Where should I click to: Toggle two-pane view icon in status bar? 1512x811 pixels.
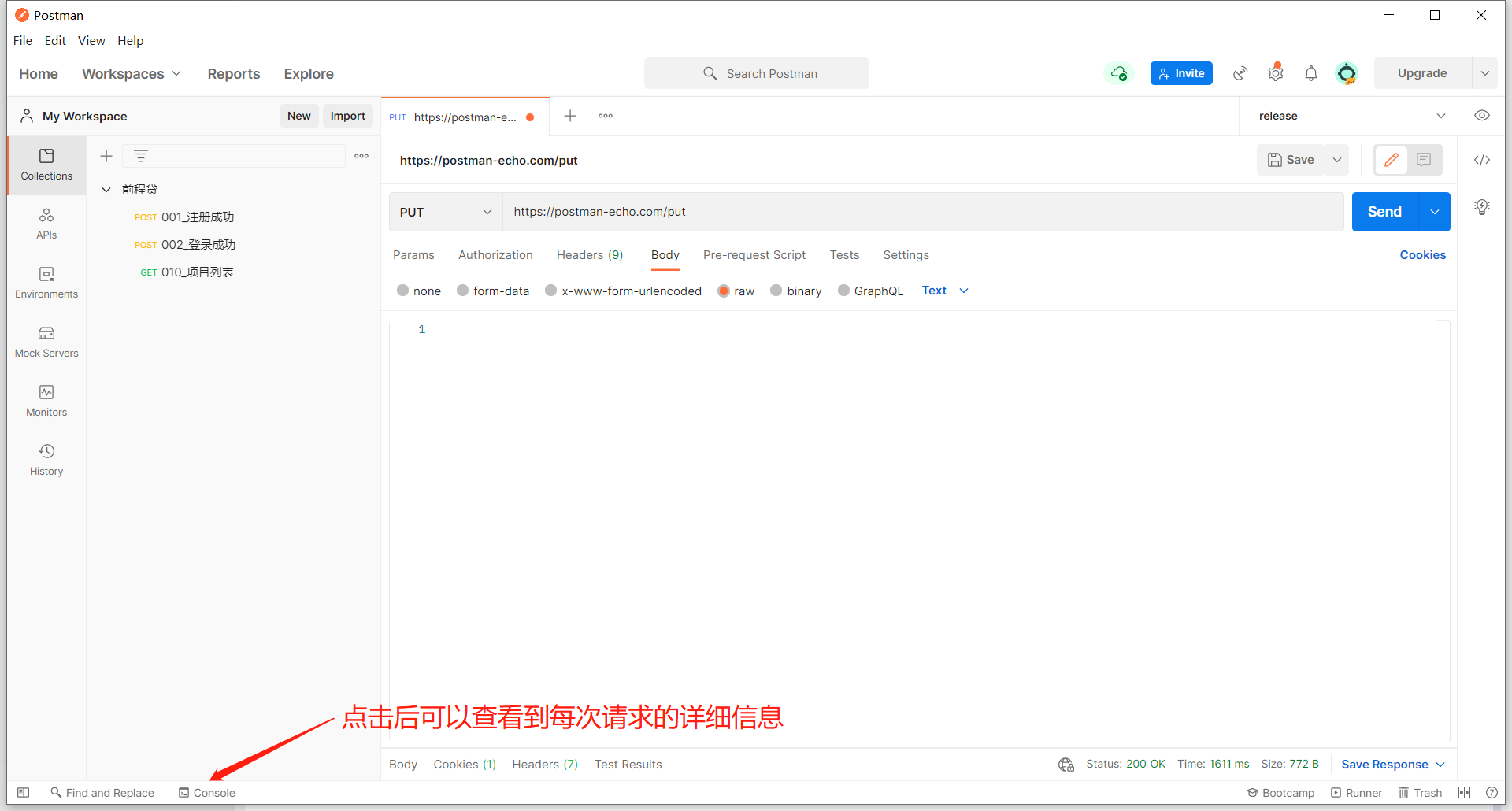tap(1465, 792)
